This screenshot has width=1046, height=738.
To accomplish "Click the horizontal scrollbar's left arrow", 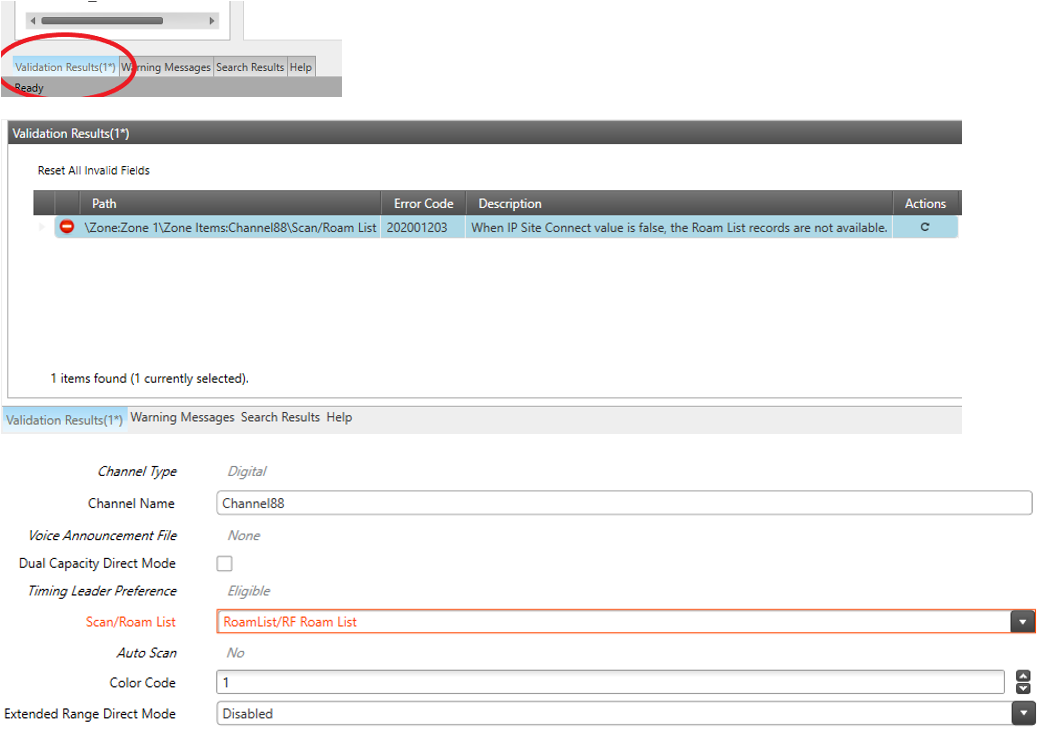I will pyautogui.click(x=33, y=20).
